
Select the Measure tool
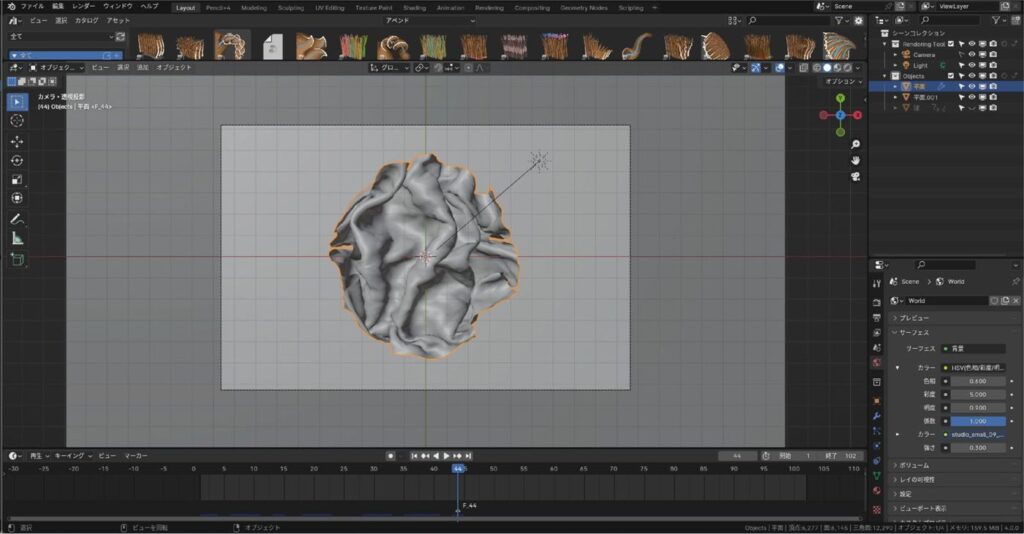point(17,239)
